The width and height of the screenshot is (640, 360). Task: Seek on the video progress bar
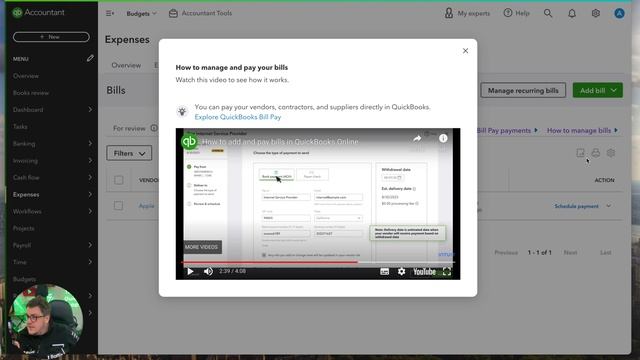[x=318, y=262]
